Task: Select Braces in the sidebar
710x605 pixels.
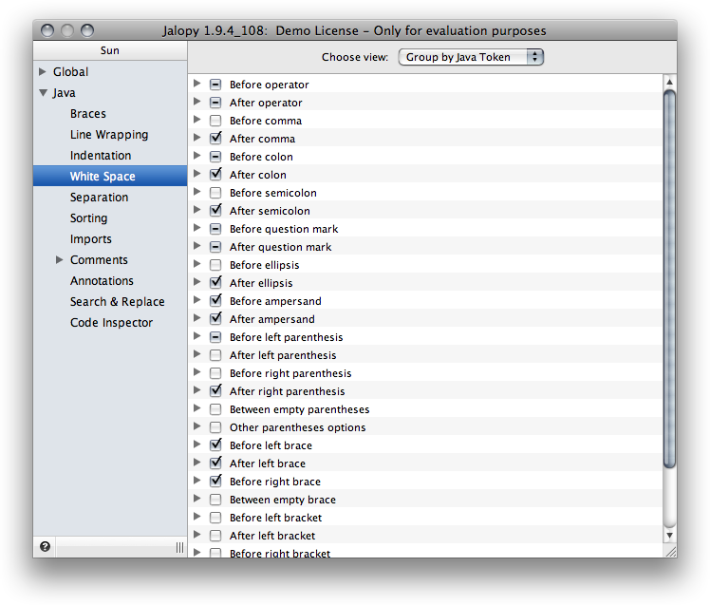Action: (88, 114)
